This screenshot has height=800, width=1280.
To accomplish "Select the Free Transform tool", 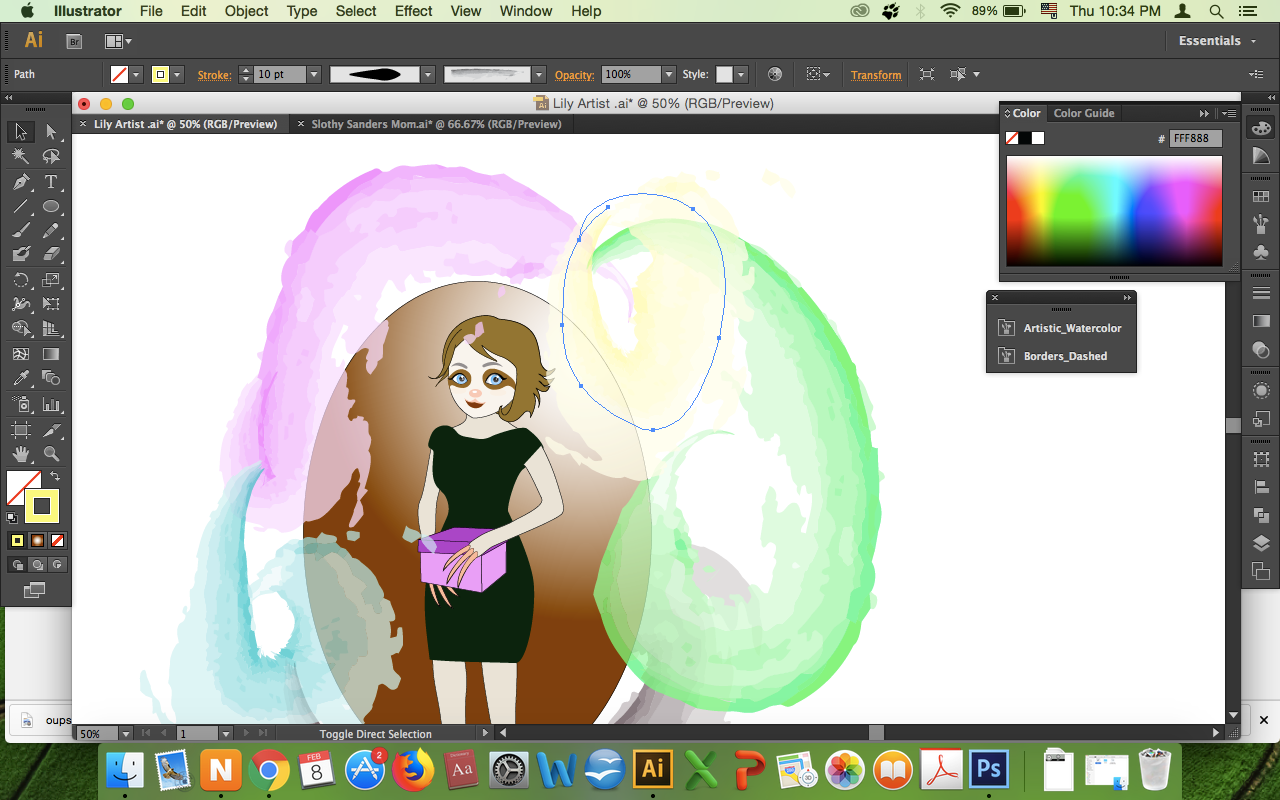I will [51, 304].
